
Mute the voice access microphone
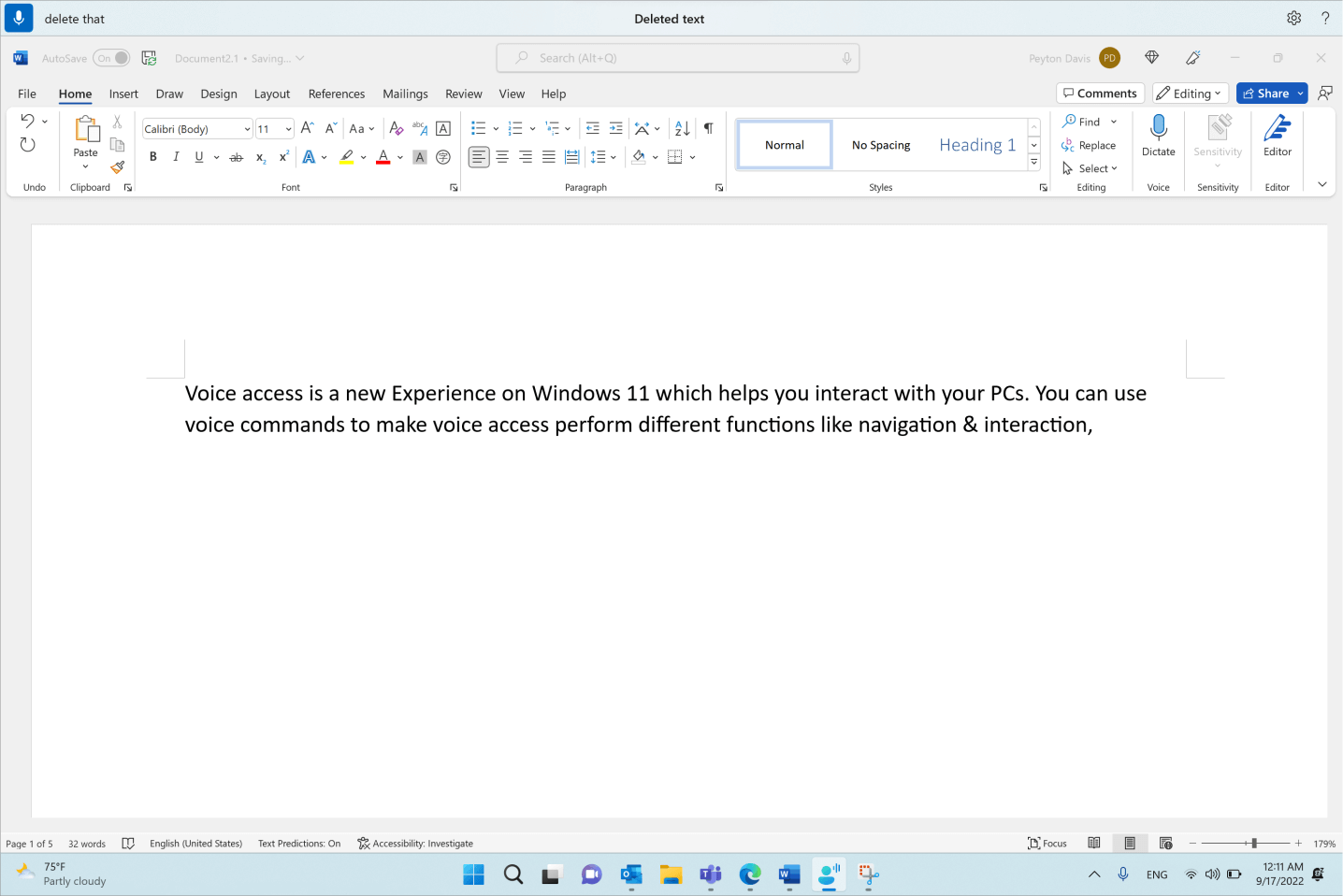19,18
